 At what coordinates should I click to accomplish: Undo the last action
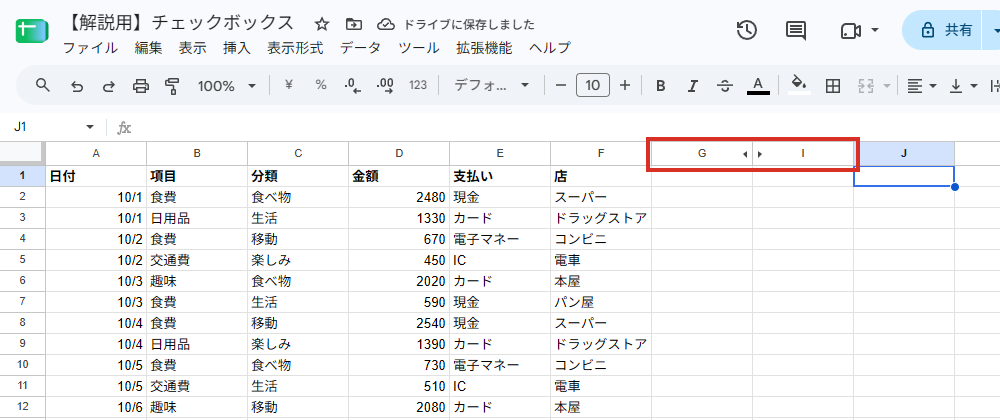pos(77,85)
